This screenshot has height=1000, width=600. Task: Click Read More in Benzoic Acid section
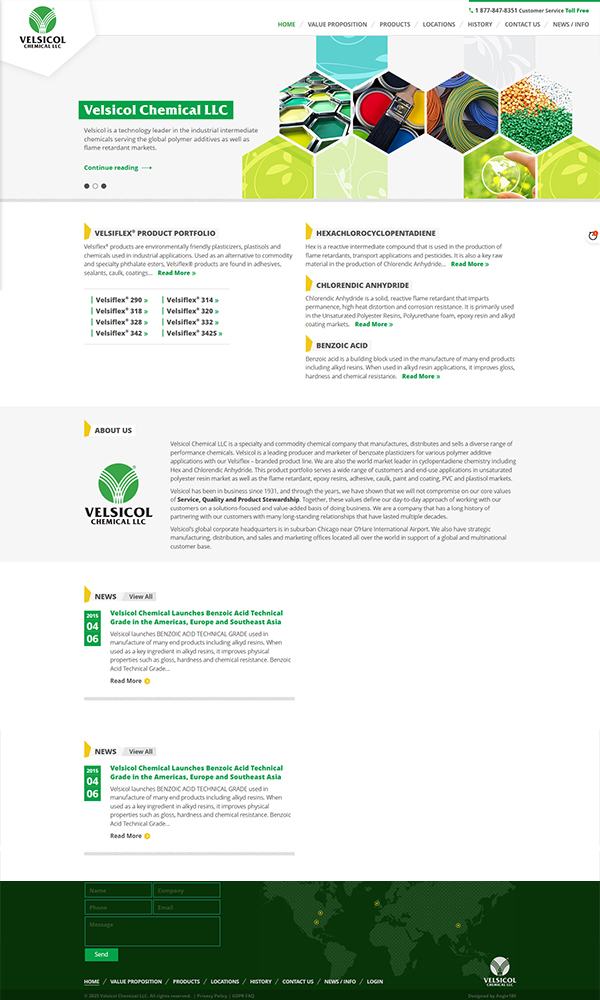421,376
